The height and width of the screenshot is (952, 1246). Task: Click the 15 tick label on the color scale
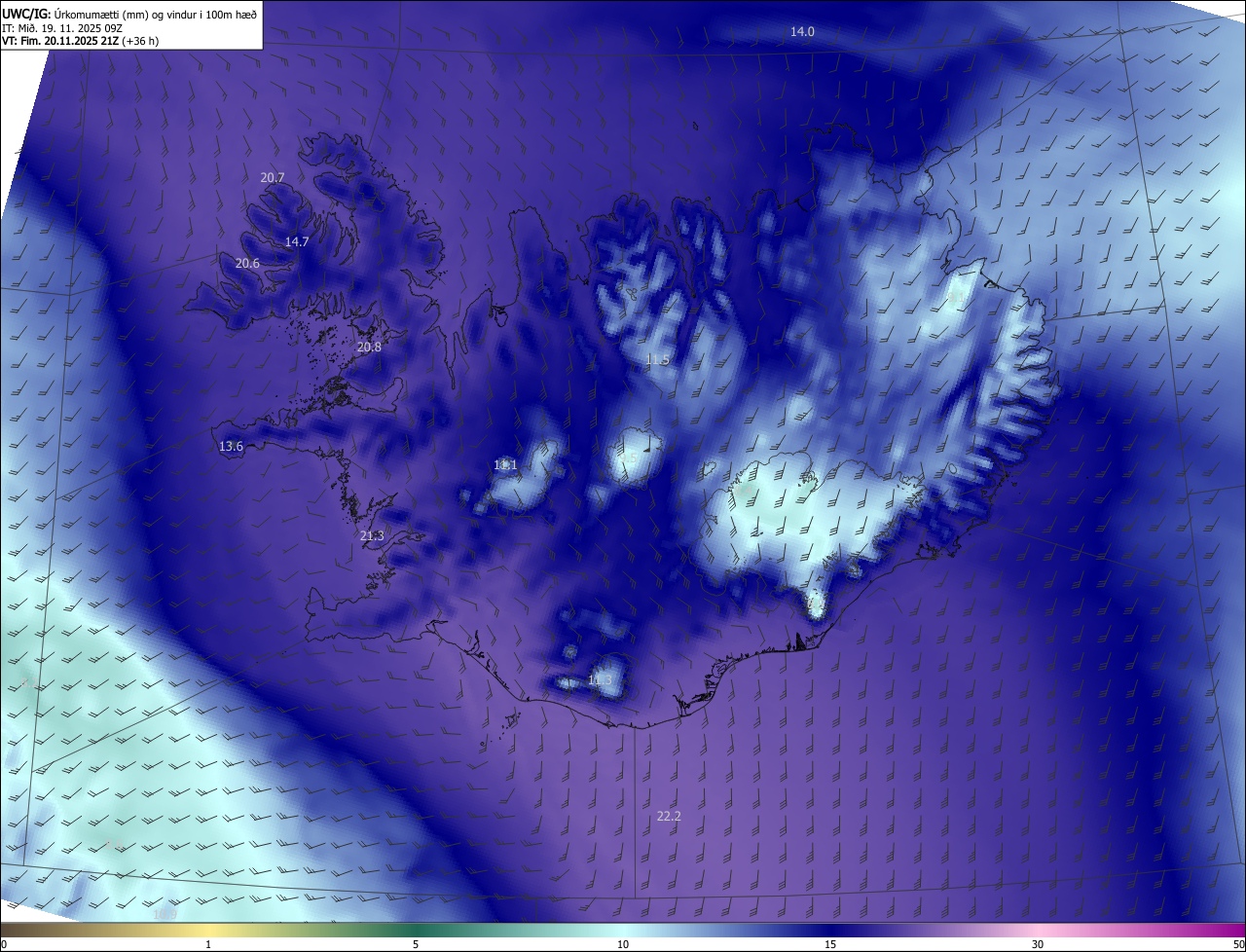tap(830, 944)
